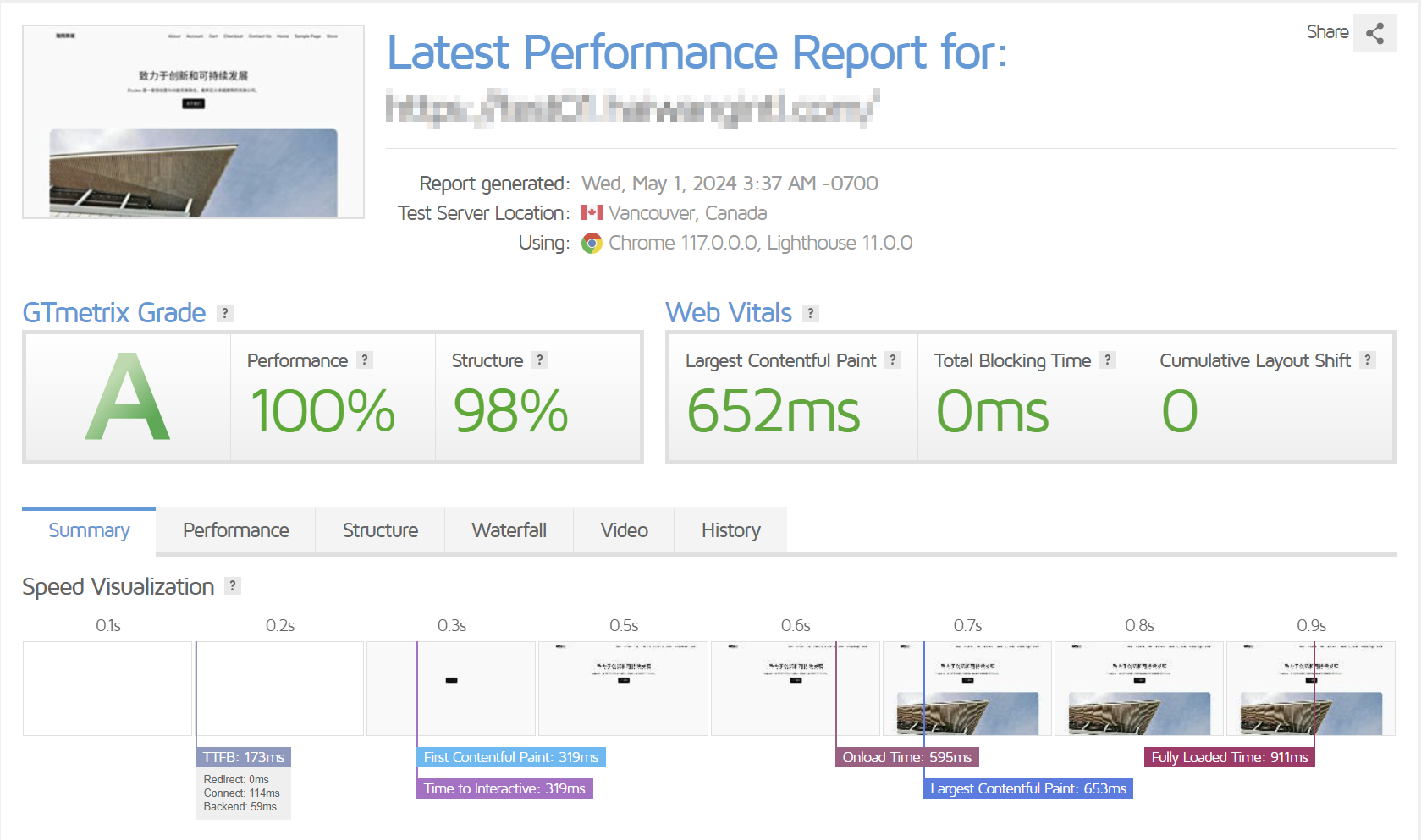Click the website screenshot thumbnail
The height and width of the screenshot is (840, 1421).
[x=193, y=122]
